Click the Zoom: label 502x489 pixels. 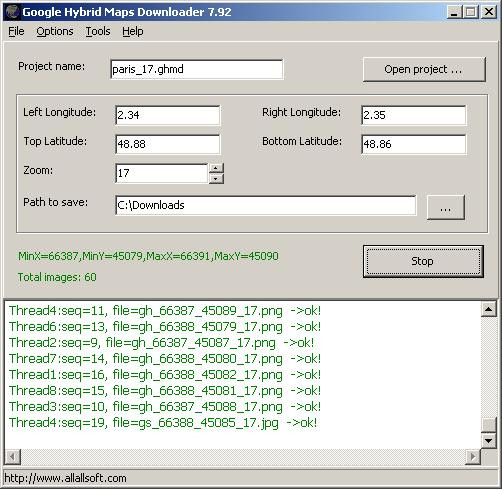tap(38, 170)
